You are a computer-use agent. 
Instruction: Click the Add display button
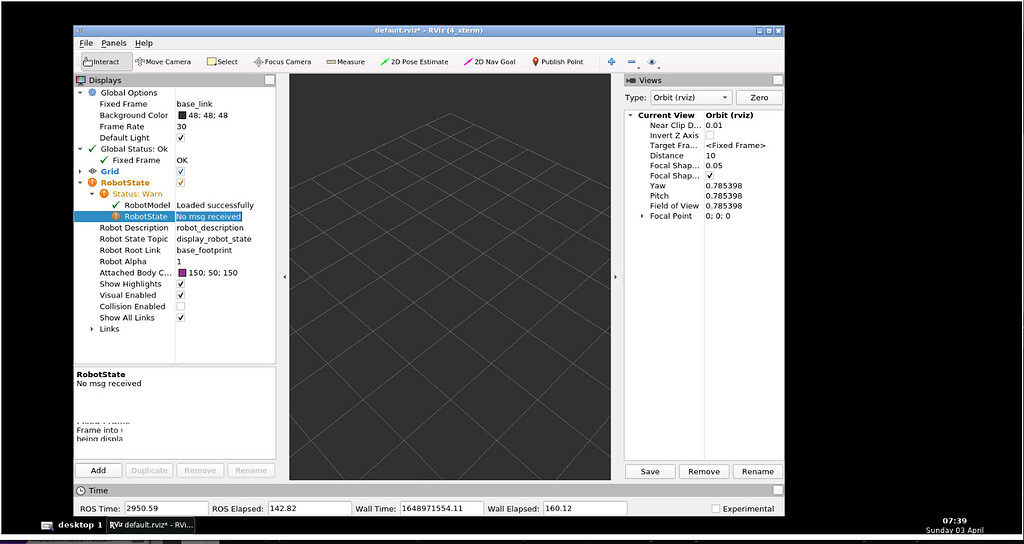click(x=98, y=470)
